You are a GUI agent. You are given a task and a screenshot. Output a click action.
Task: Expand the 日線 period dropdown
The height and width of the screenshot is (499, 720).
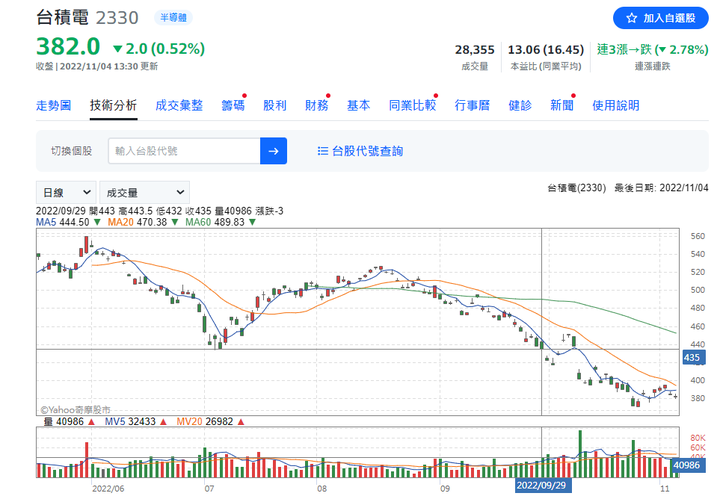click(66, 192)
